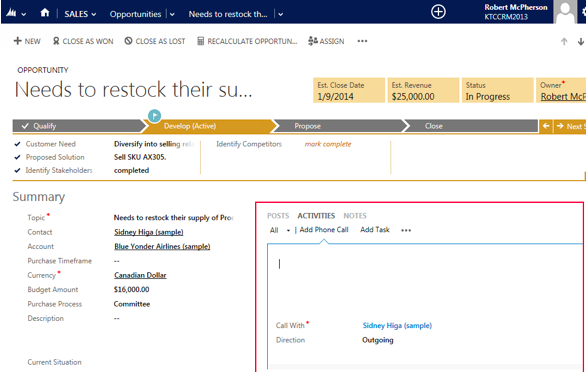Click Add Phone Call link
Viewport: 588px width, 377px height.
tap(324, 230)
